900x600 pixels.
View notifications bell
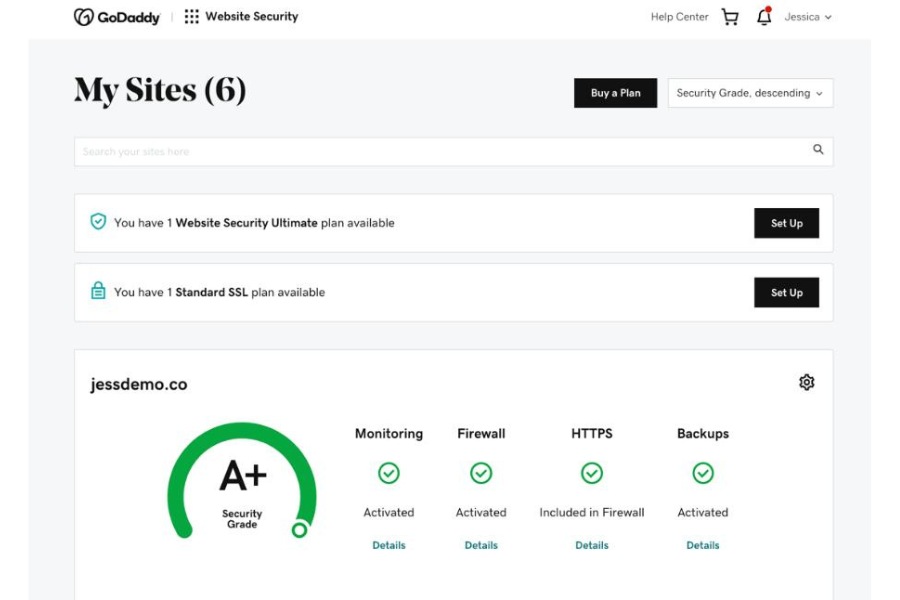764,17
